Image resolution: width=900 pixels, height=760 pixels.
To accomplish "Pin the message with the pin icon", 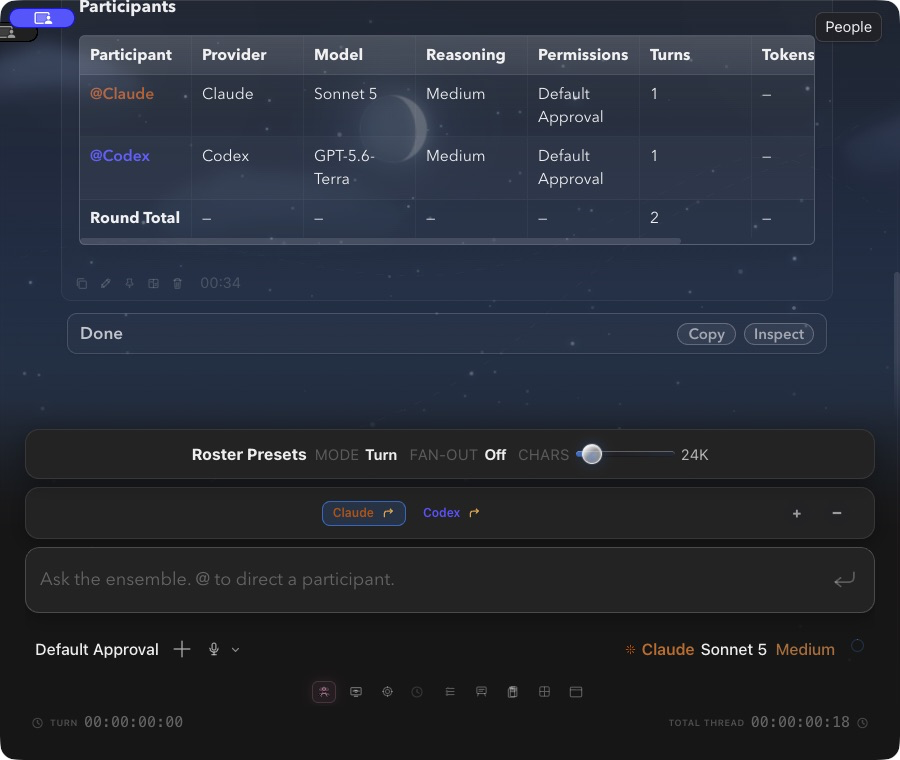I will tap(130, 283).
